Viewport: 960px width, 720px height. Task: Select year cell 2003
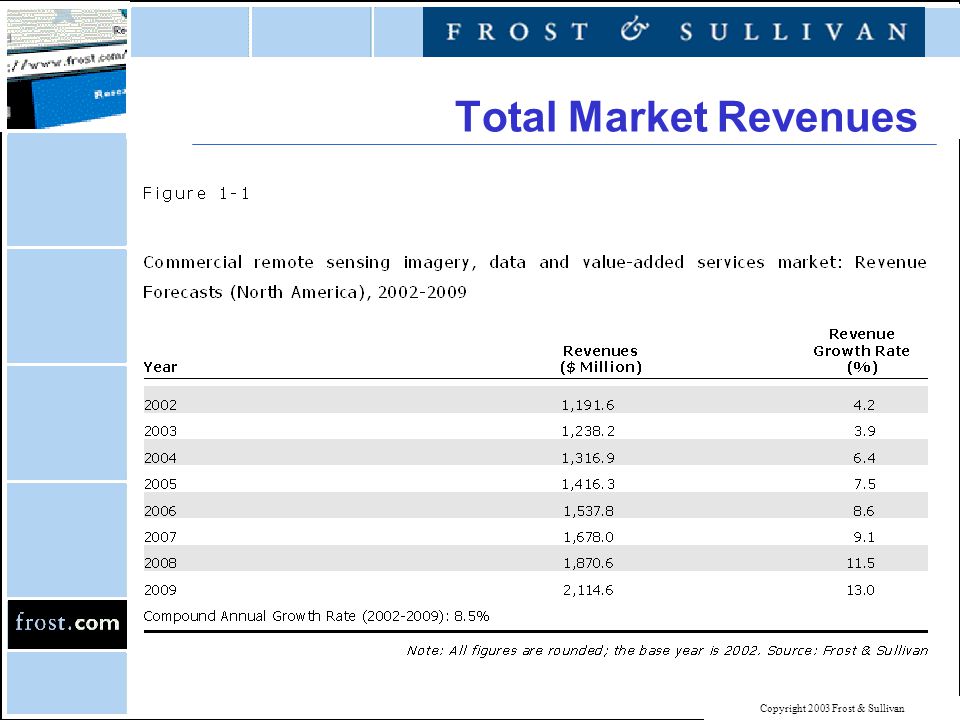(160, 432)
